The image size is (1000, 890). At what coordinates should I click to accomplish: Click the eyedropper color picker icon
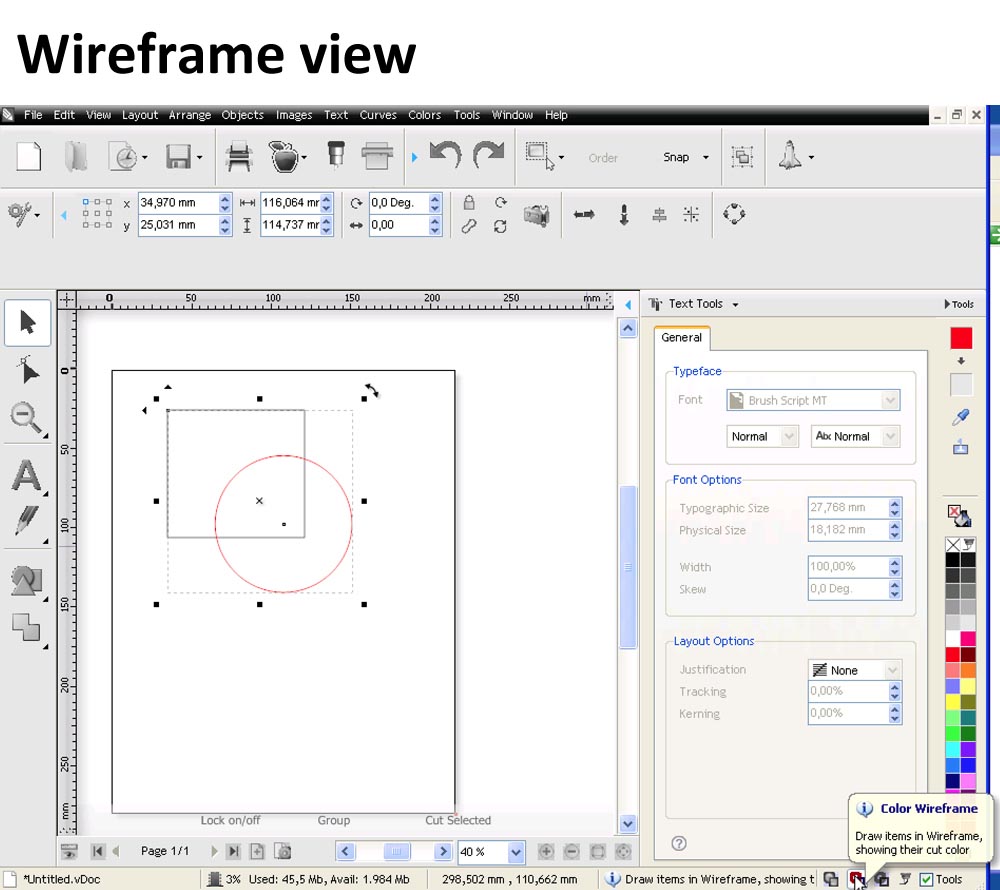960,417
